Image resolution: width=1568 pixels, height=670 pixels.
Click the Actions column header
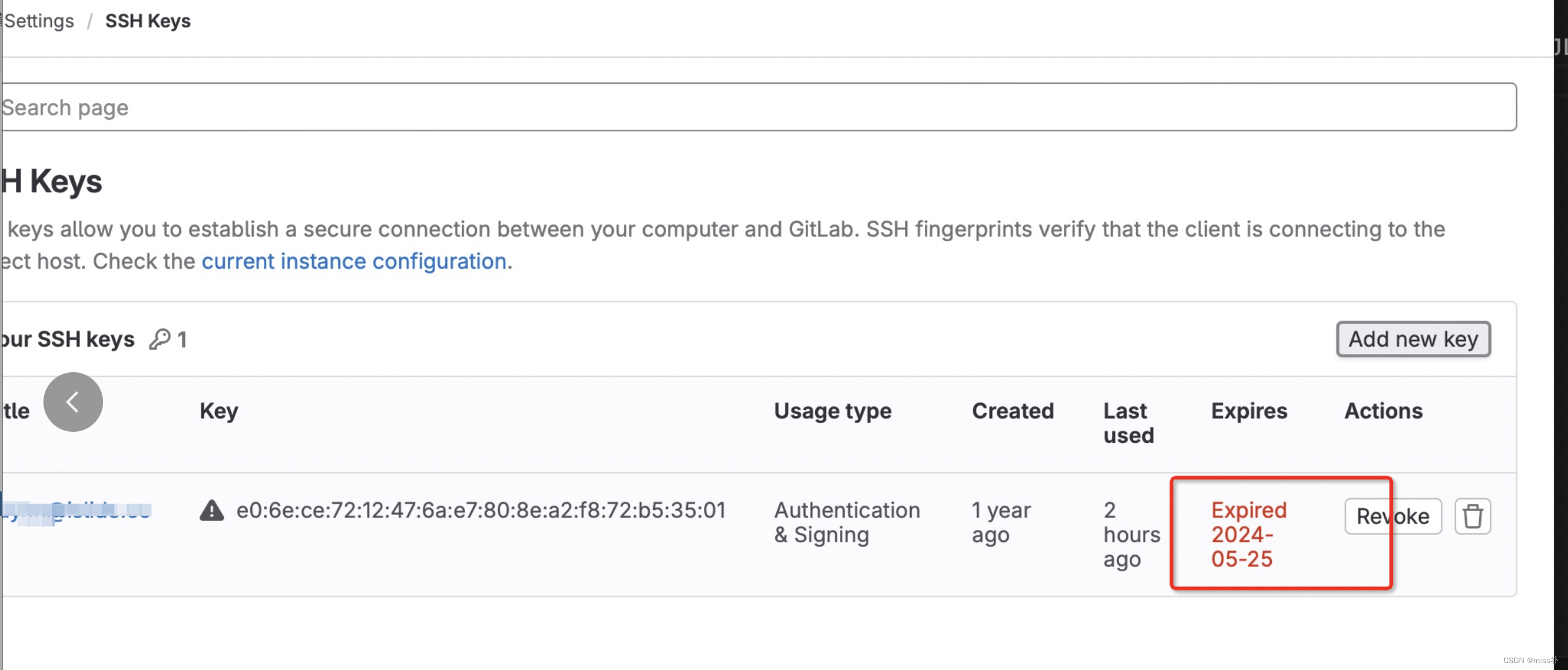point(1383,411)
